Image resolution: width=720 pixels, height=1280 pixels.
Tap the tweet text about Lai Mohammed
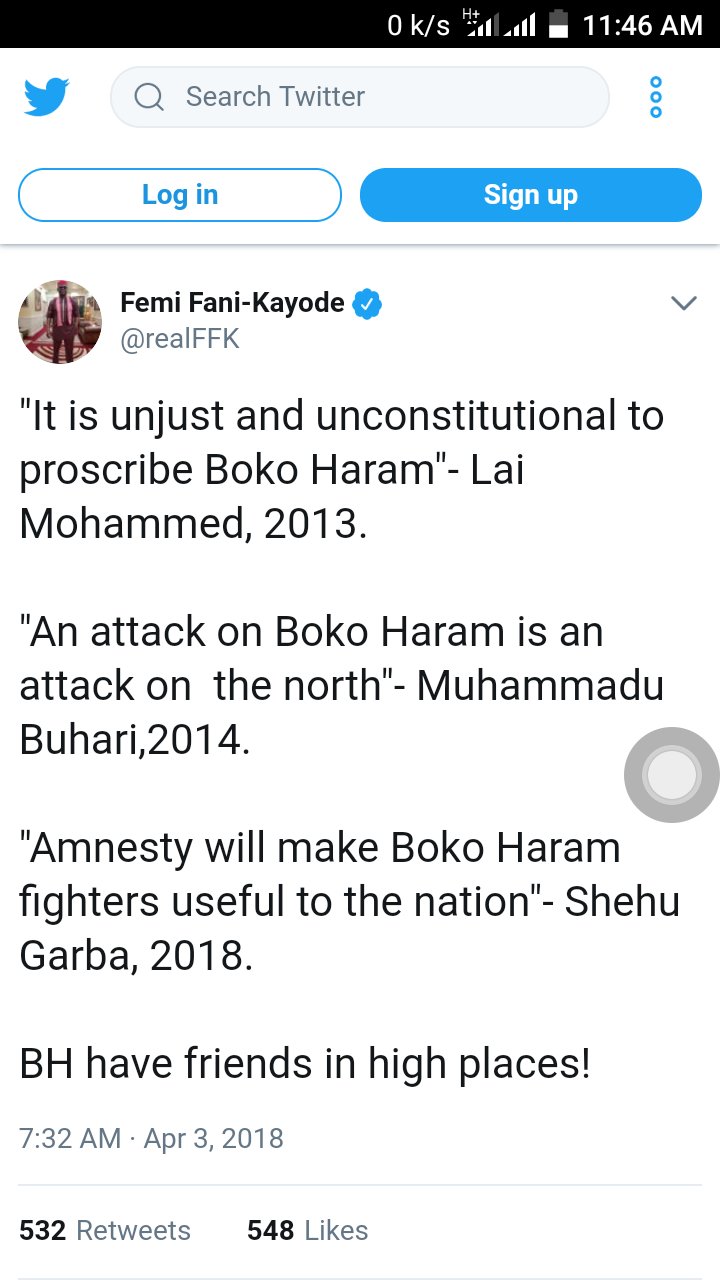(342, 470)
